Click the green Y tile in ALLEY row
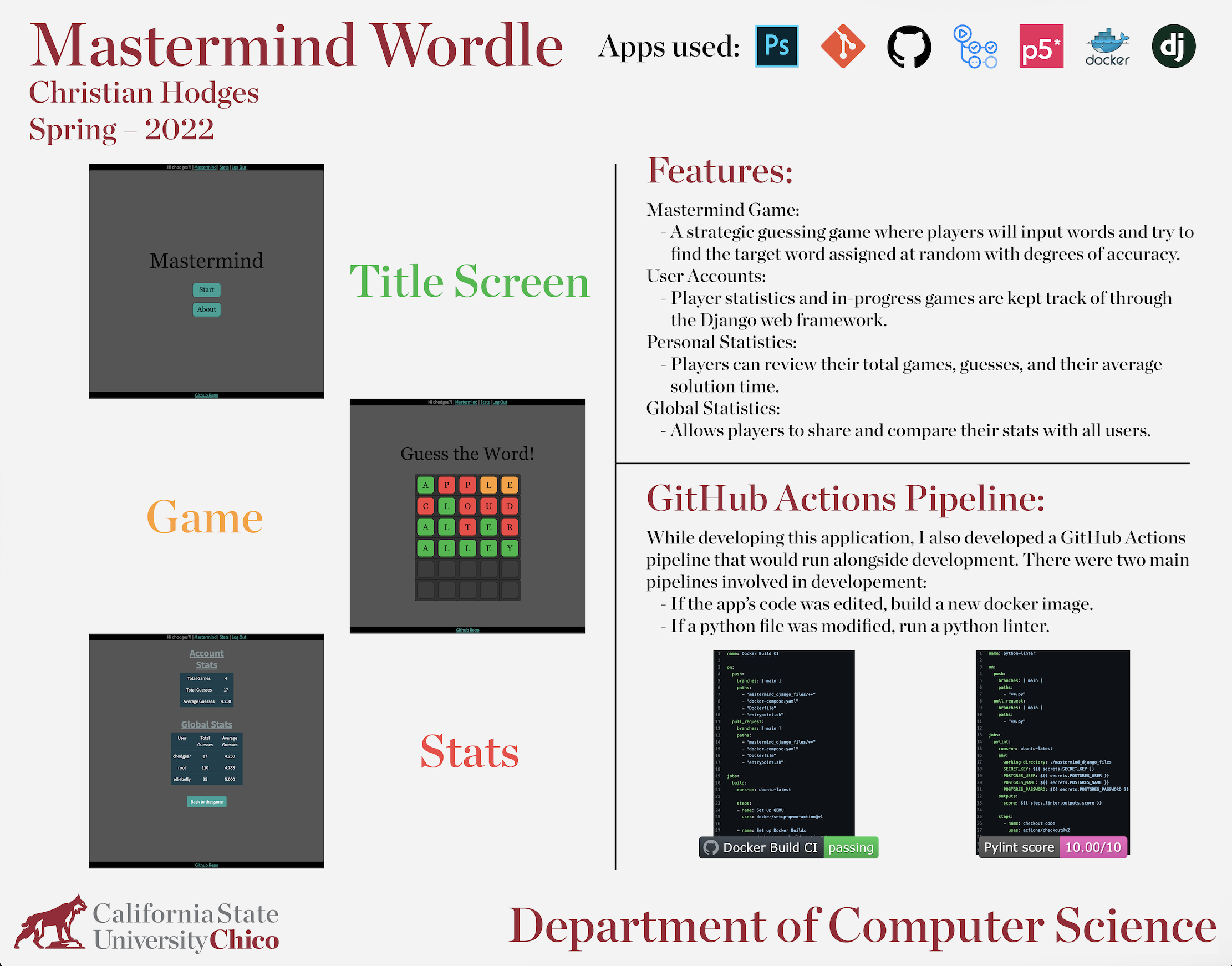Screen dimensions: 1232x966 pyautogui.click(x=510, y=548)
